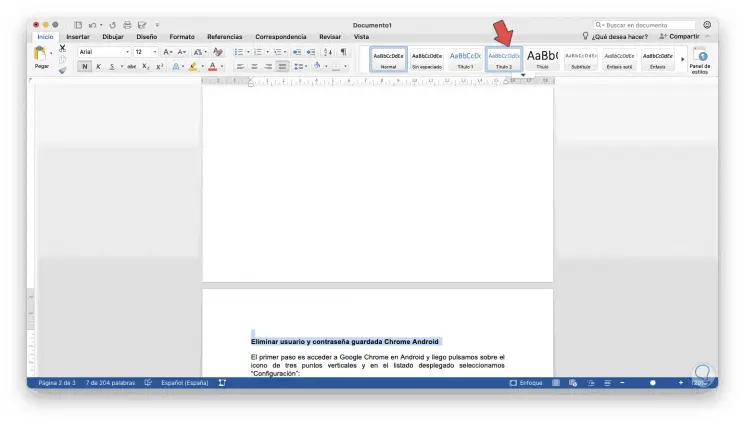Switch to outline view icon in status bar

[591, 383]
